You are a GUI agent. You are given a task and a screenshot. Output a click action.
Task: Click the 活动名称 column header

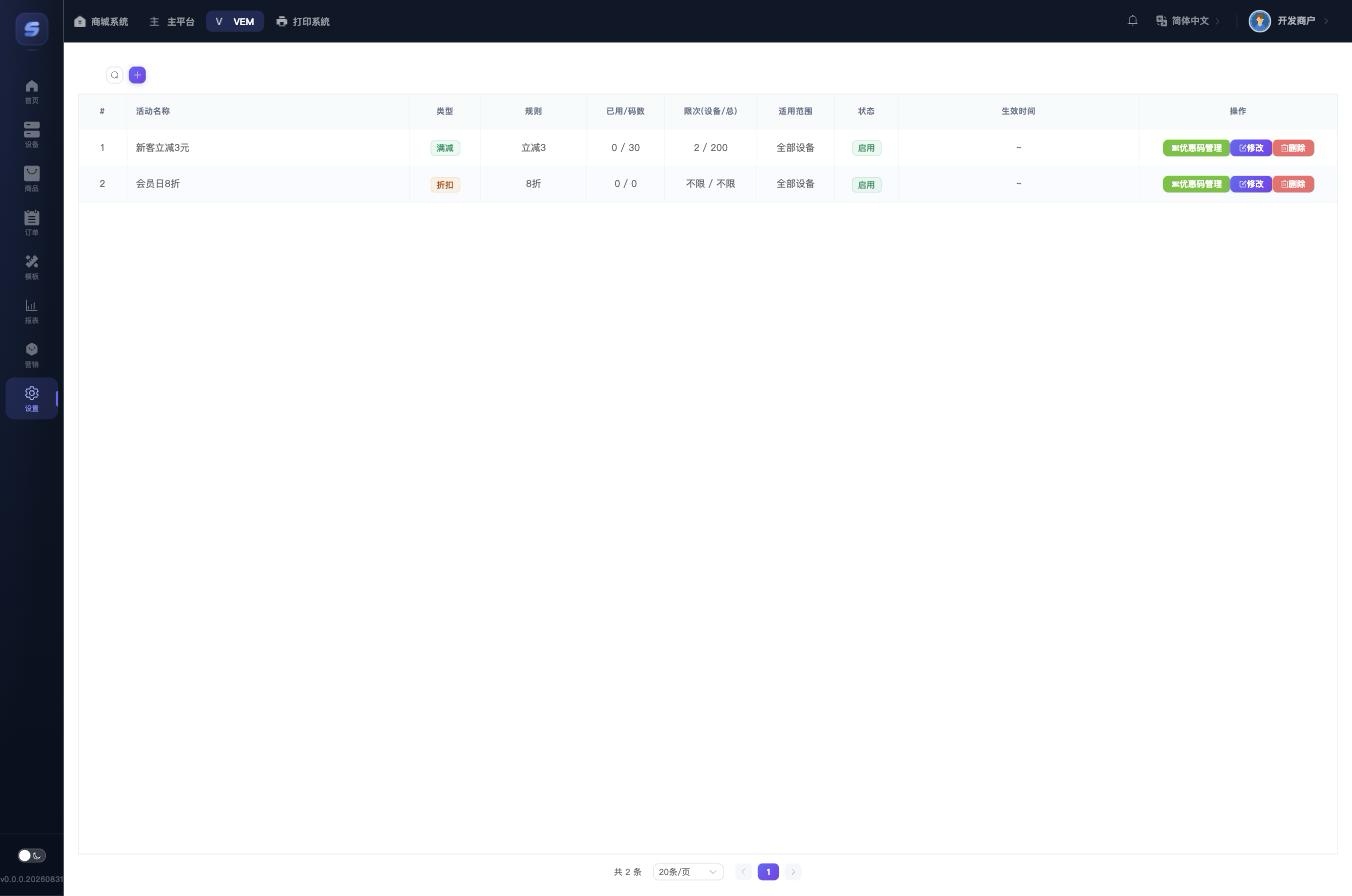[x=153, y=111]
